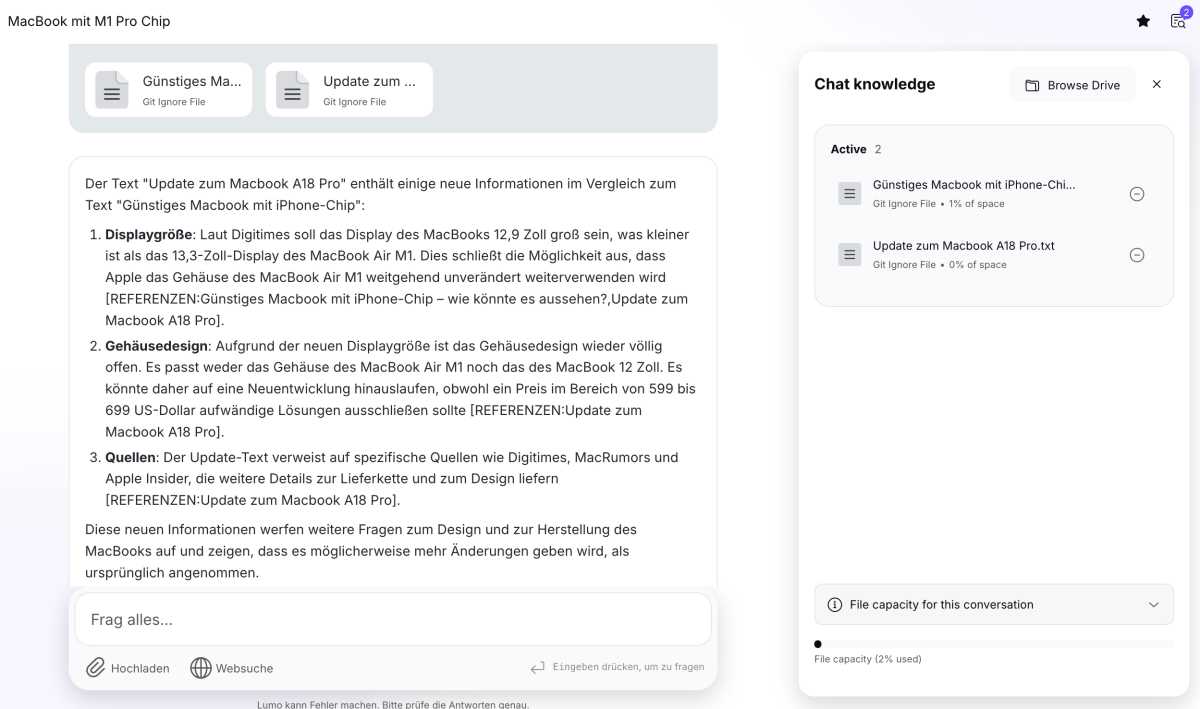Click Hochladen to upload a file
Viewport: 1200px width, 709px height.
tap(139, 668)
